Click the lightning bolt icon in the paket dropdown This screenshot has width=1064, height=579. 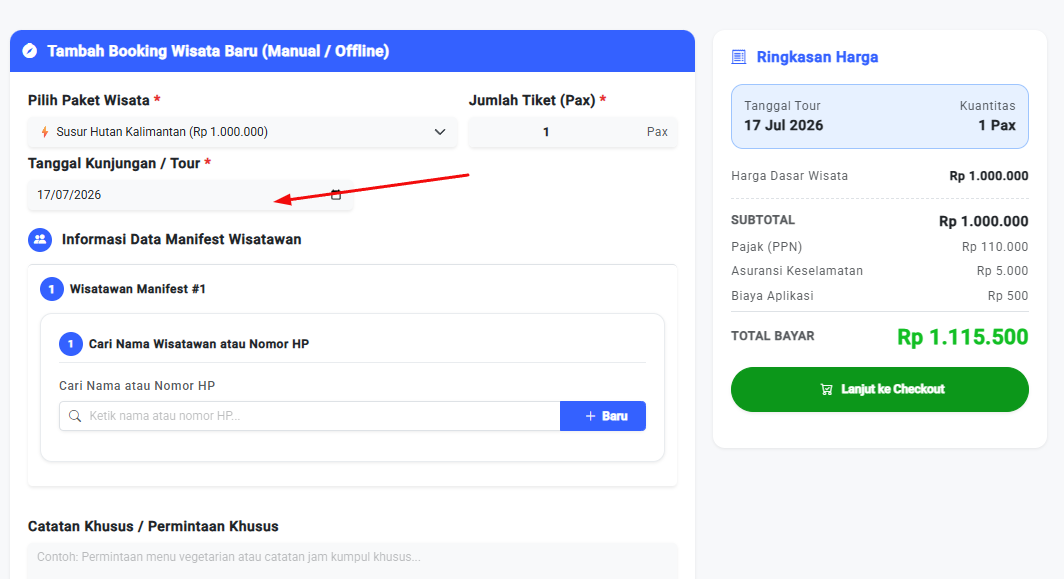[45, 132]
